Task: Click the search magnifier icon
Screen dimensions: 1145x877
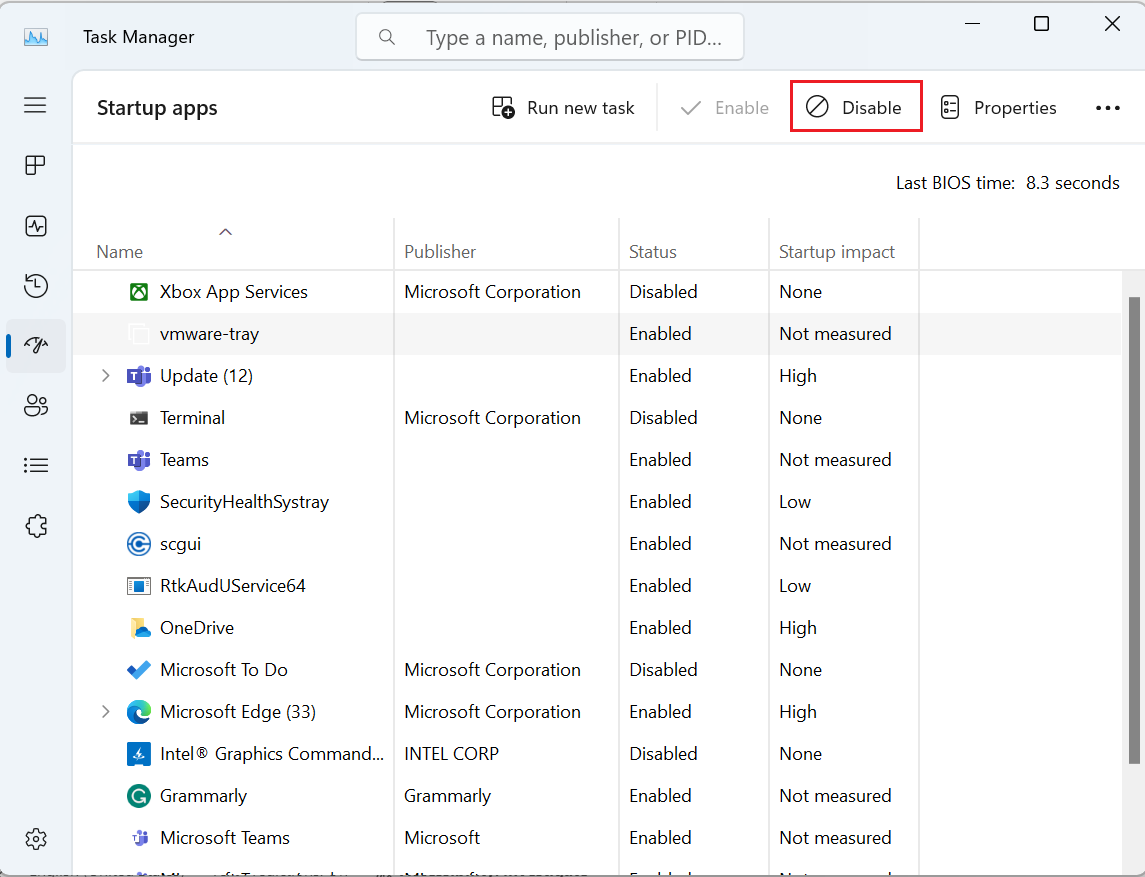Action: click(x=386, y=36)
